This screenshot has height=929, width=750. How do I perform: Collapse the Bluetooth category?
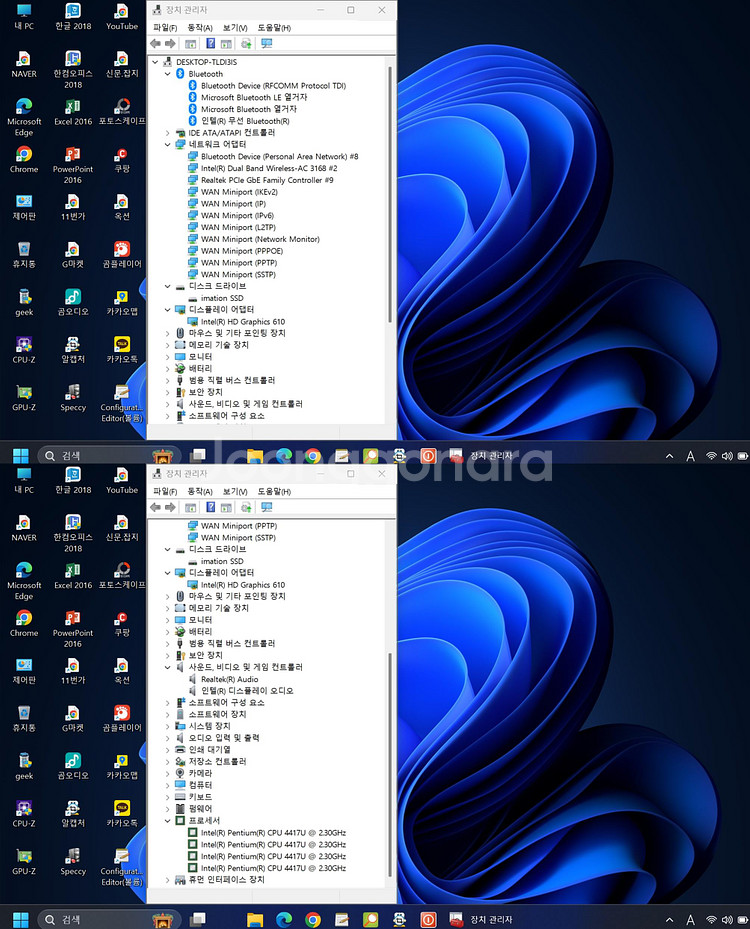[x=168, y=73]
